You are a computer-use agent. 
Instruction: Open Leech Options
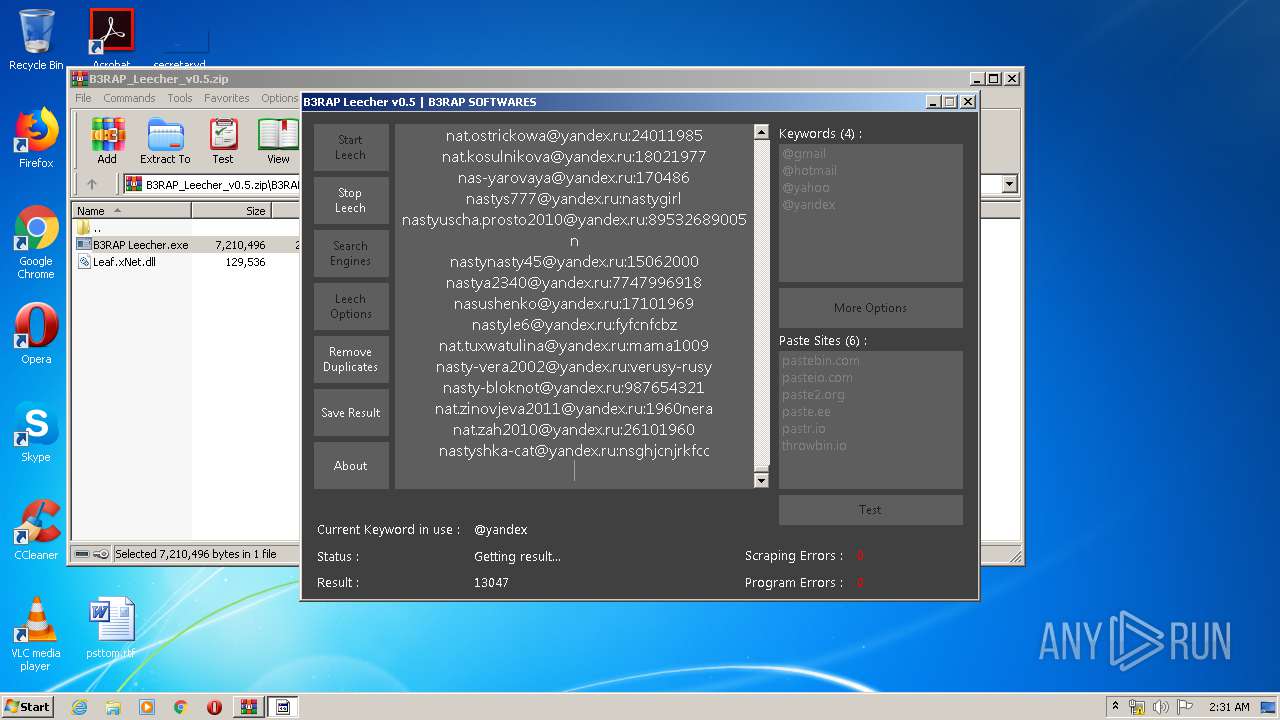pos(350,306)
